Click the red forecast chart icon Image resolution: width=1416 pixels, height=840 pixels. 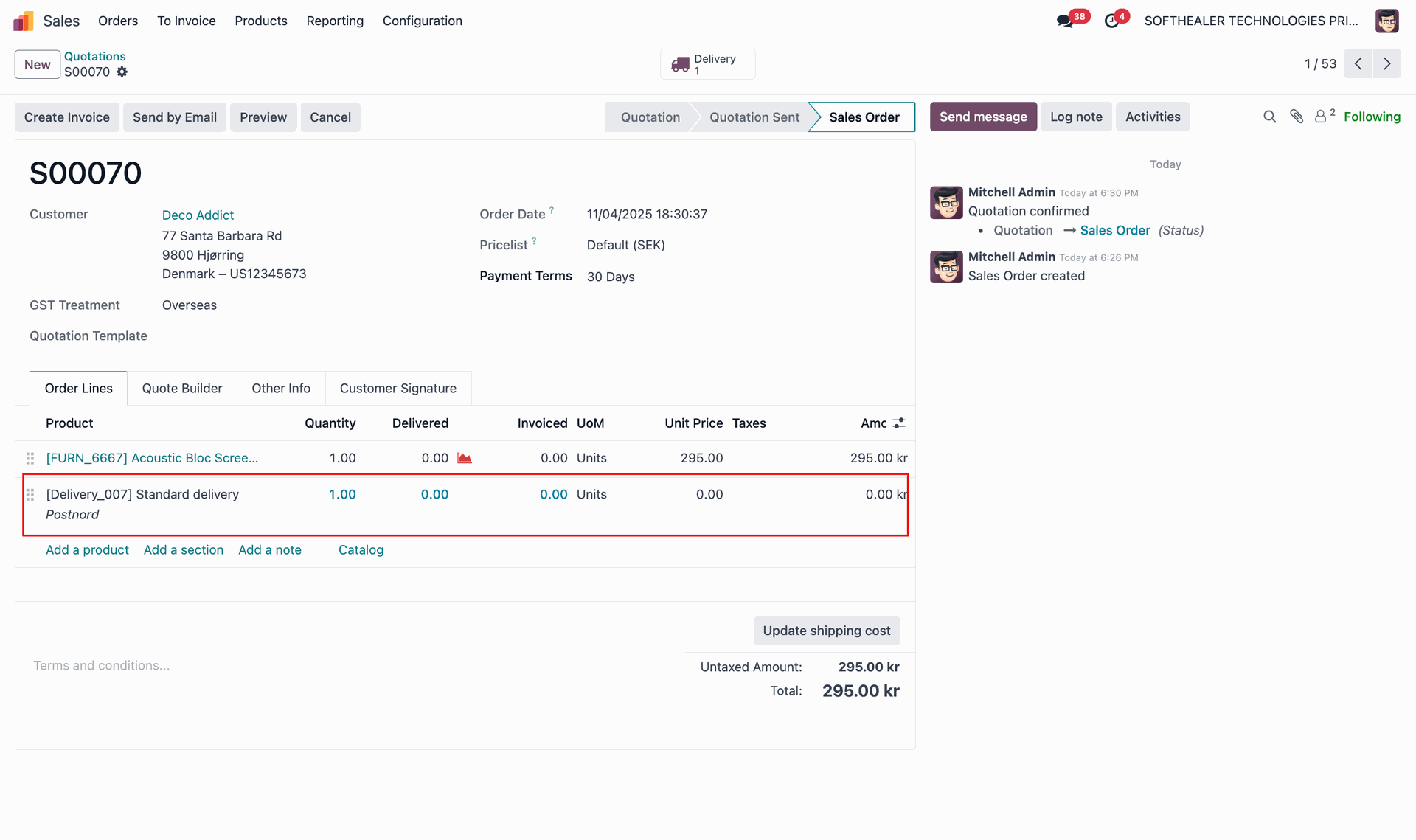click(464, 458)
